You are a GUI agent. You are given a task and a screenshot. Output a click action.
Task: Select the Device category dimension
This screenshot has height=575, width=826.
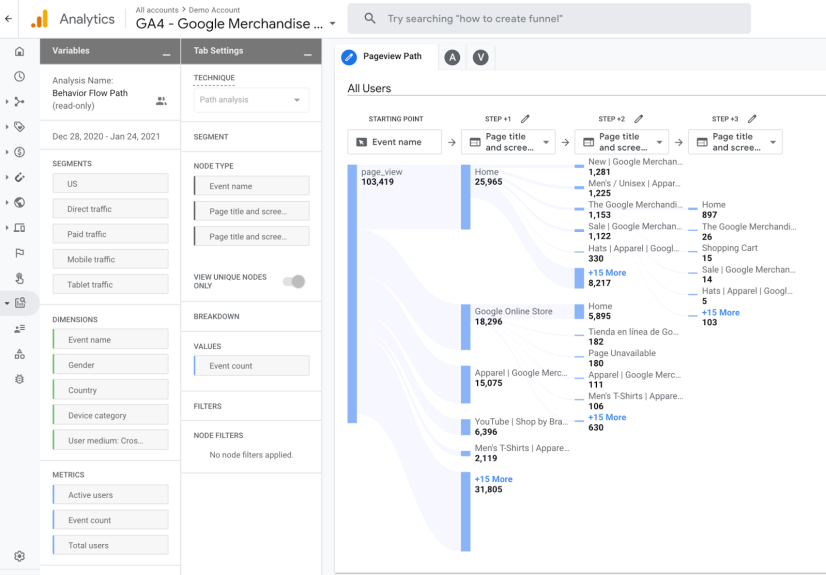(x=111, y=415)
